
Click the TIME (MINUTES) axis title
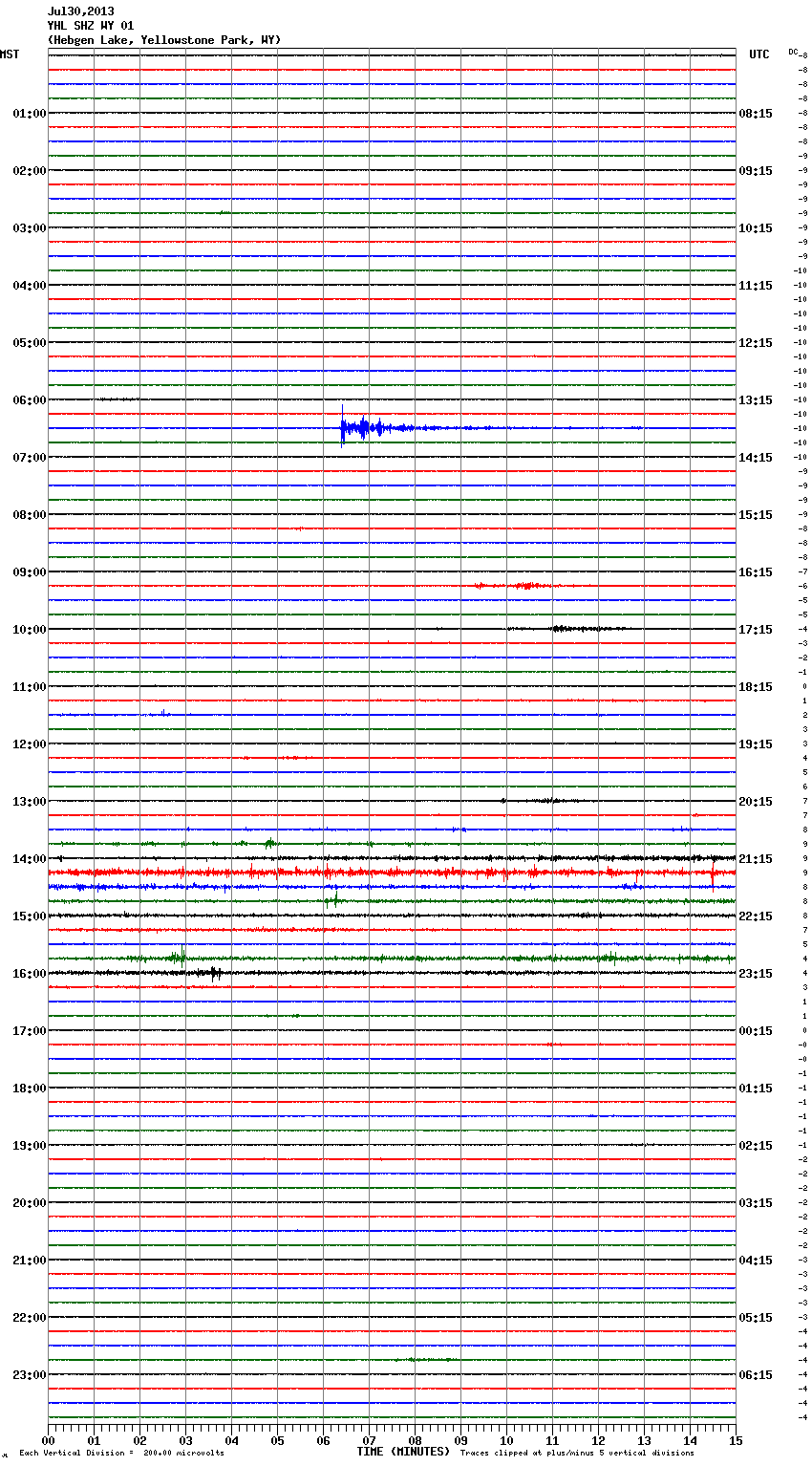click(403, 1452)
